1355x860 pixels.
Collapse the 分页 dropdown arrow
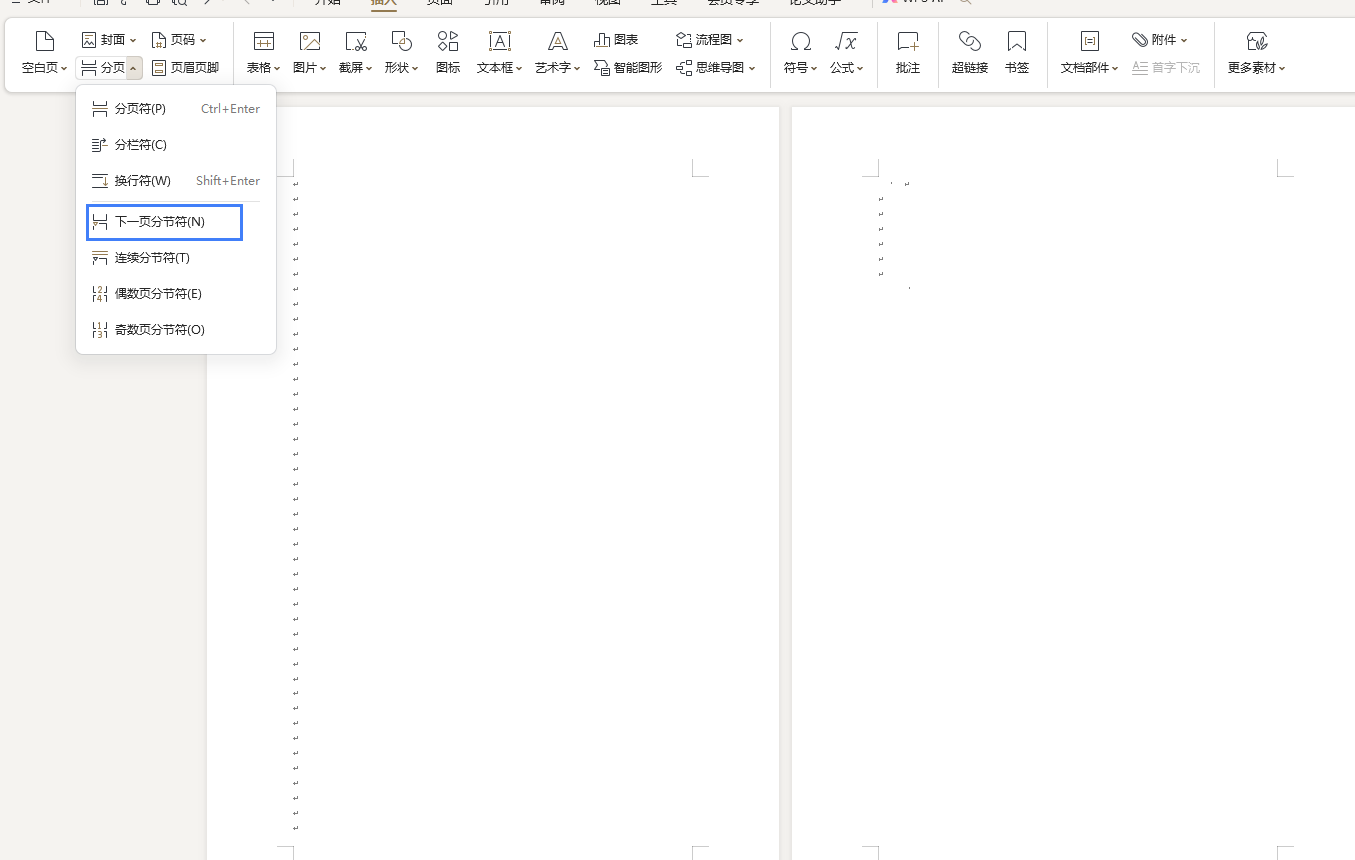pyautogui.click(x=134, y=68)
